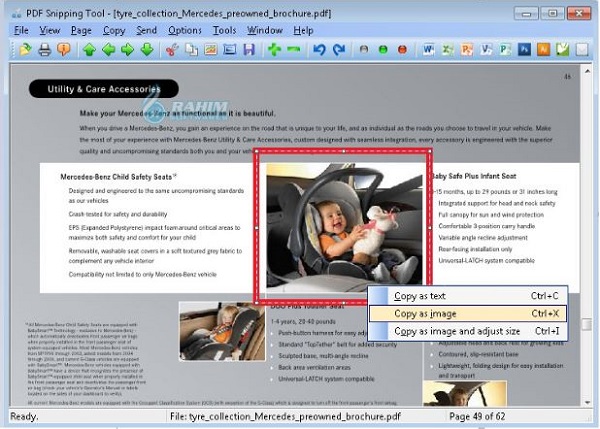Send snip to PowerPoint icon

tap(467, 50)
